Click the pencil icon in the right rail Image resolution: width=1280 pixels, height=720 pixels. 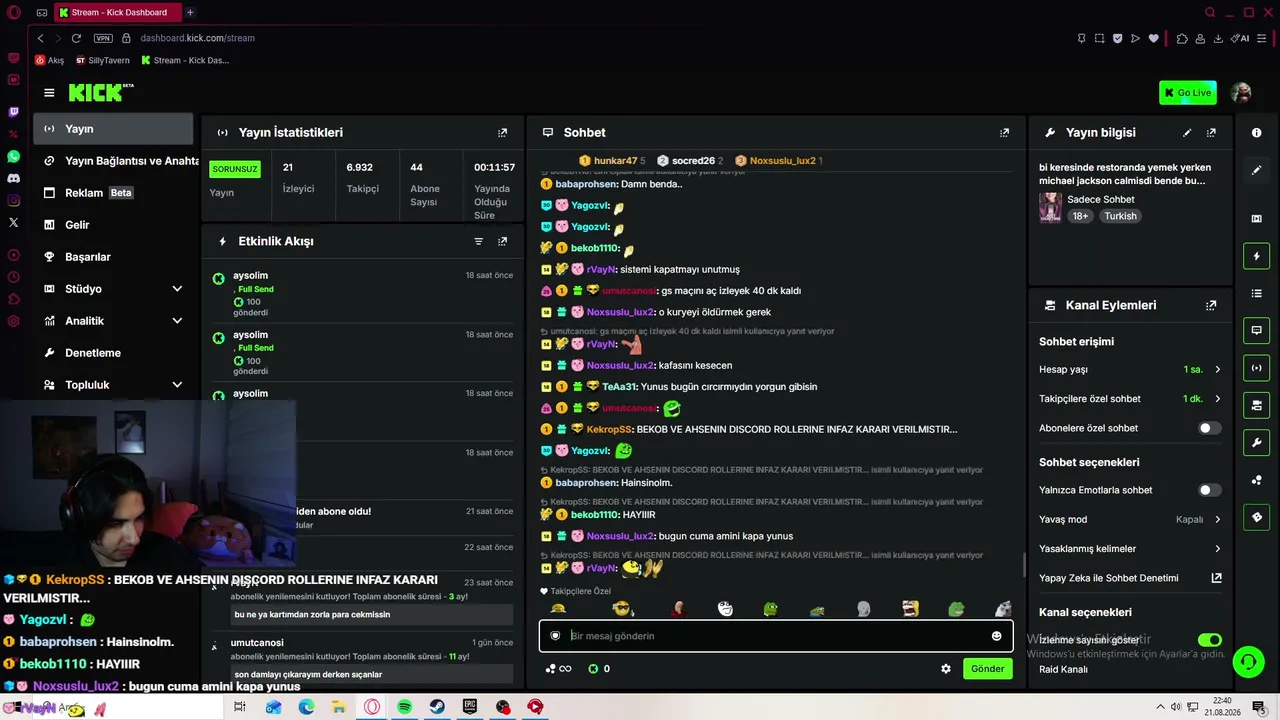pos(1257,170)
